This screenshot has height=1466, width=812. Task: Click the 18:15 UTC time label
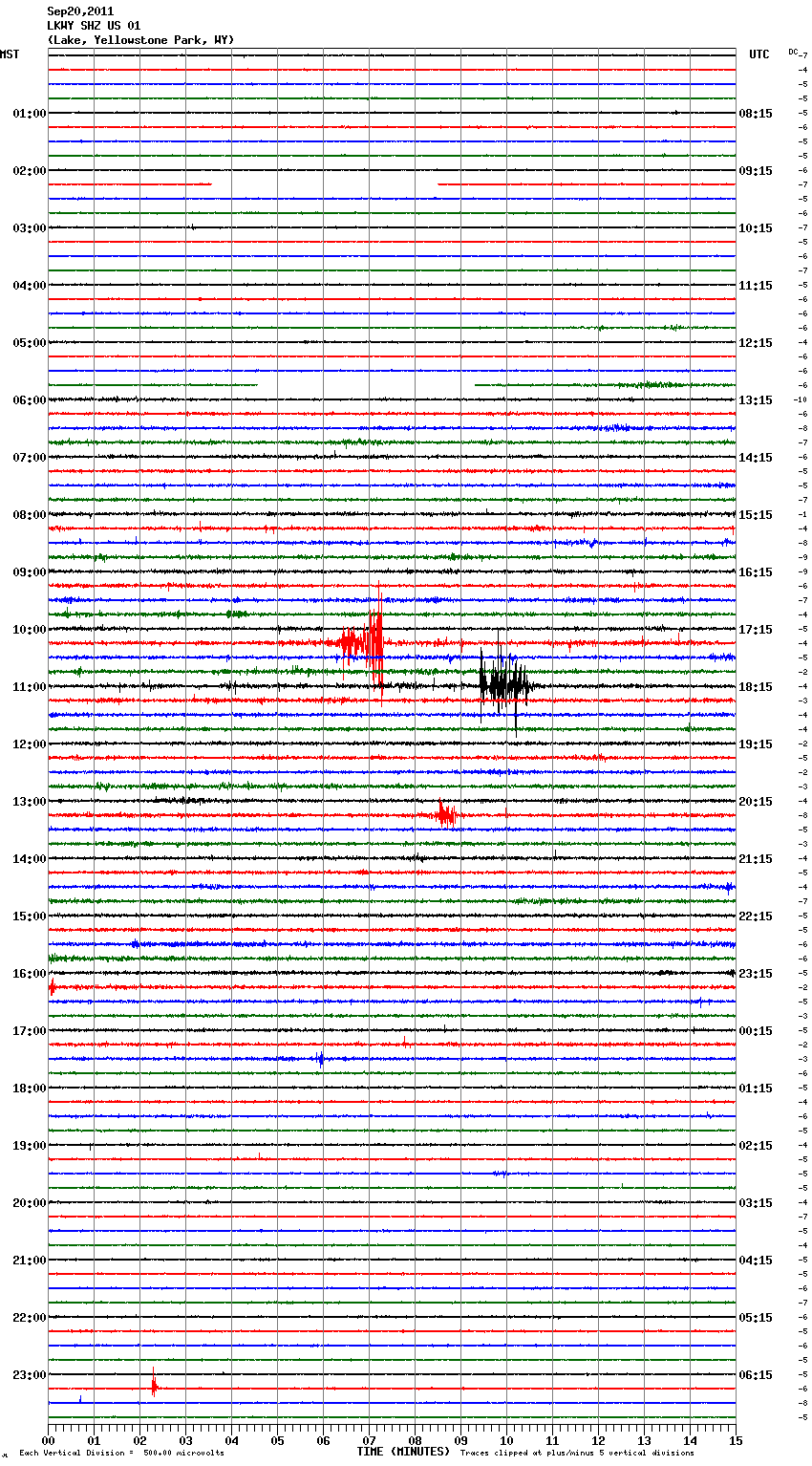coord(756,687)
